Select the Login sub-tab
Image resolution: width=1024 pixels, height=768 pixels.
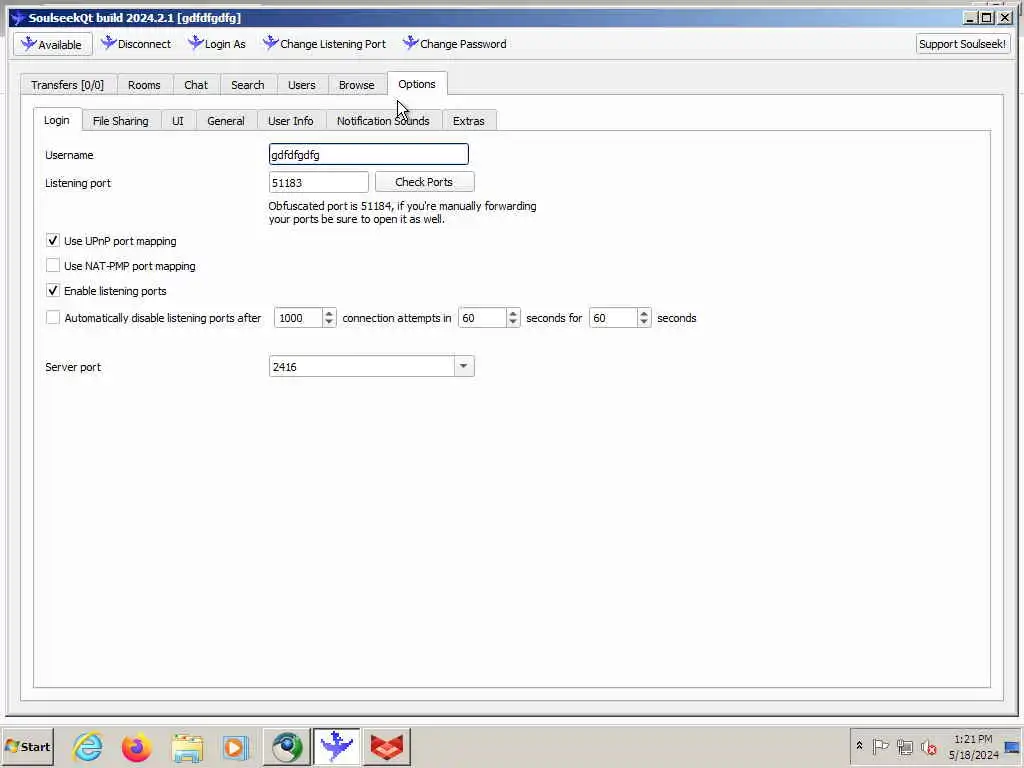click(57, 120)
